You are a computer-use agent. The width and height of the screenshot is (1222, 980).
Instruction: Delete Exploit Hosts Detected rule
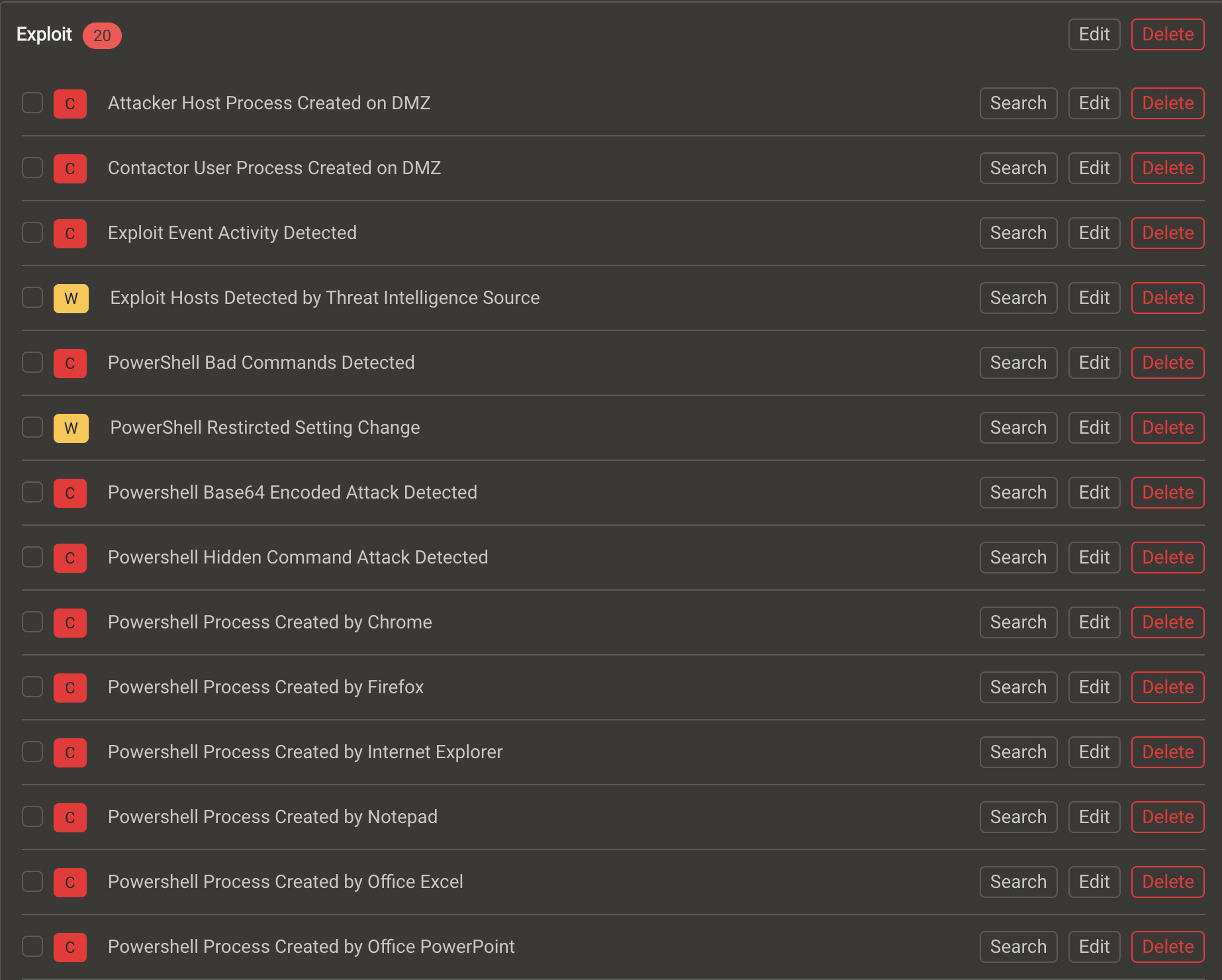click(1168, 298)
